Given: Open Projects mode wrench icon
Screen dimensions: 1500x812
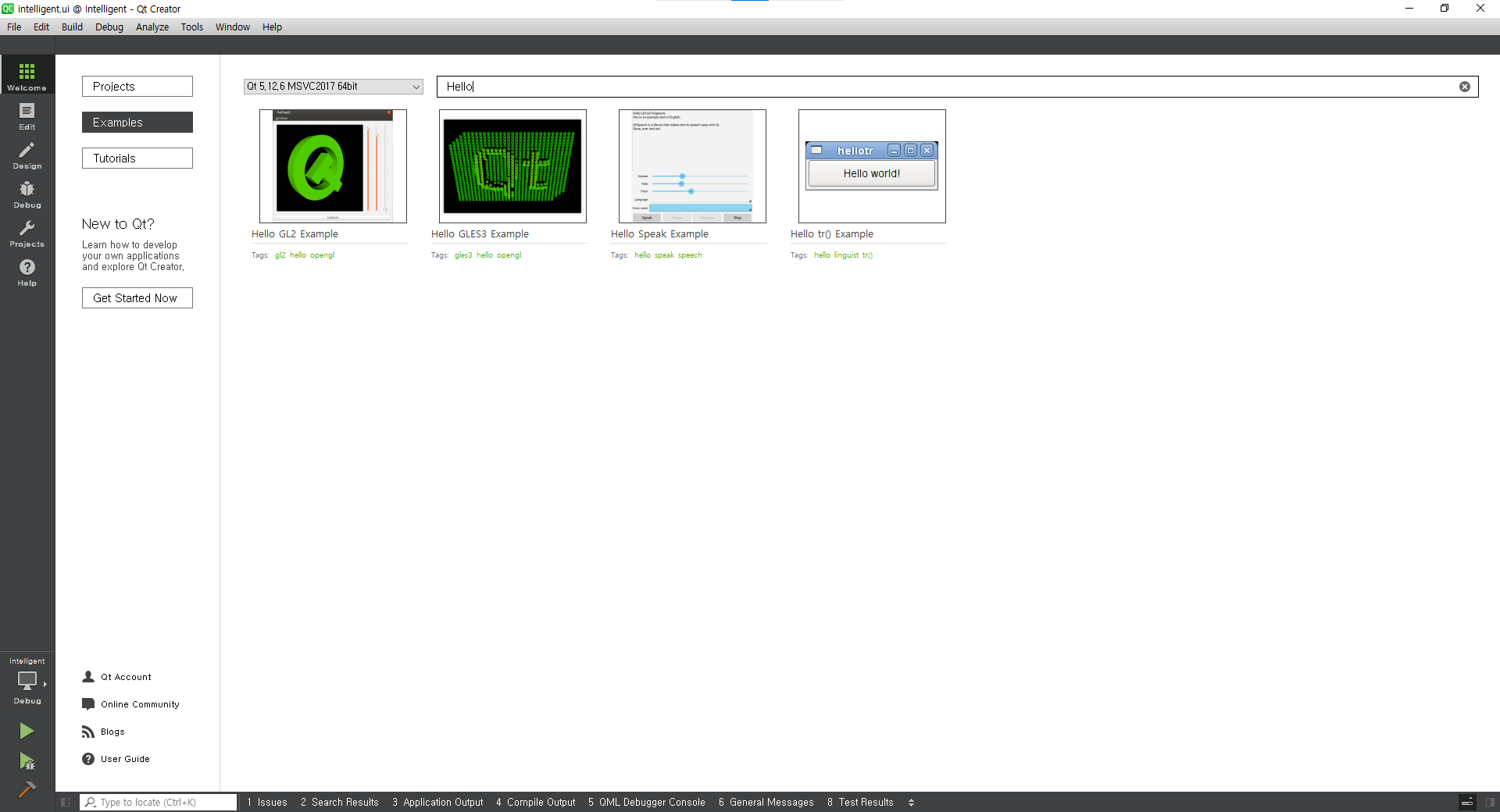Looking at the screenshot, I should click(27, 233).
